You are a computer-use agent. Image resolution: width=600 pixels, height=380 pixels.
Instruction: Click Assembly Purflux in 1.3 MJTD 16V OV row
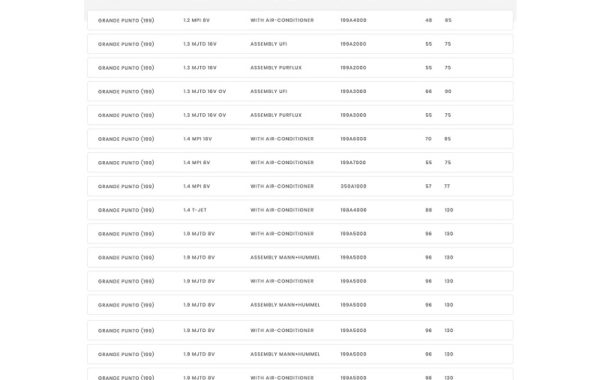pos(276,115)
